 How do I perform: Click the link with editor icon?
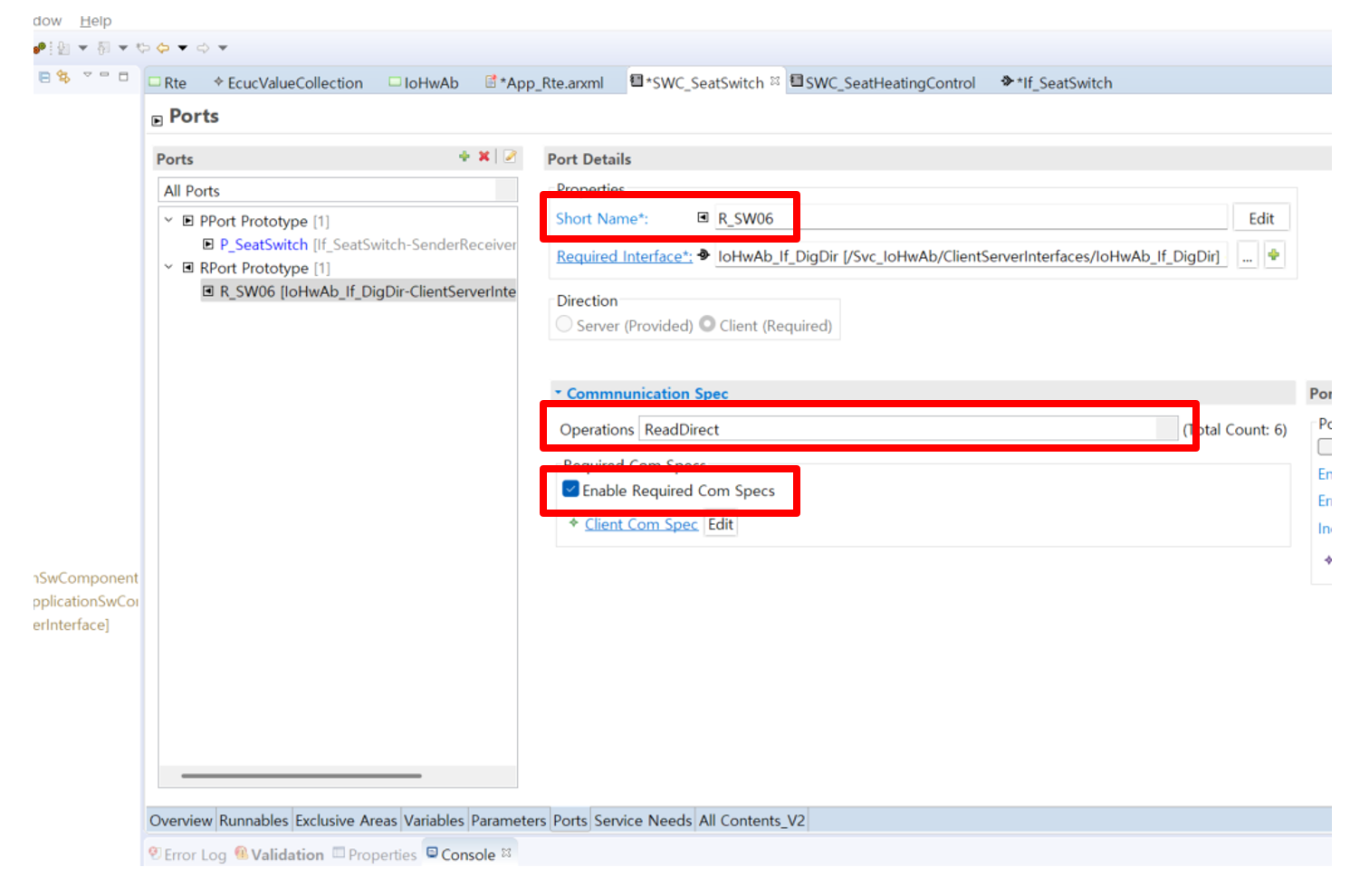pyautogui.click(x=63, y=77)
